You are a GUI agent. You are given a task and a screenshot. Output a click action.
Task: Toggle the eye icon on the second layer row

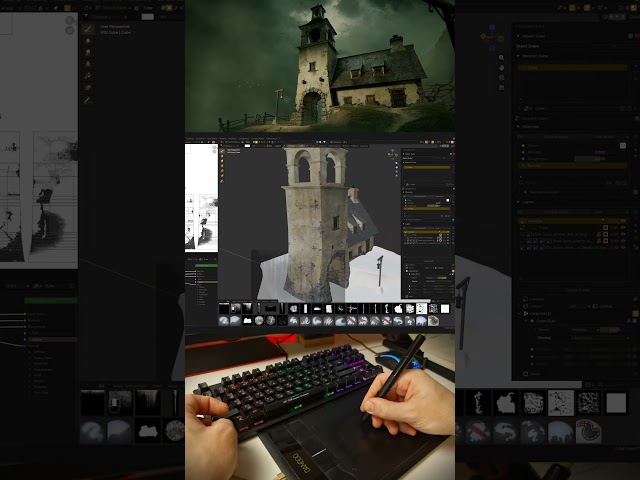pyautogui.click(x=623, y=227)
